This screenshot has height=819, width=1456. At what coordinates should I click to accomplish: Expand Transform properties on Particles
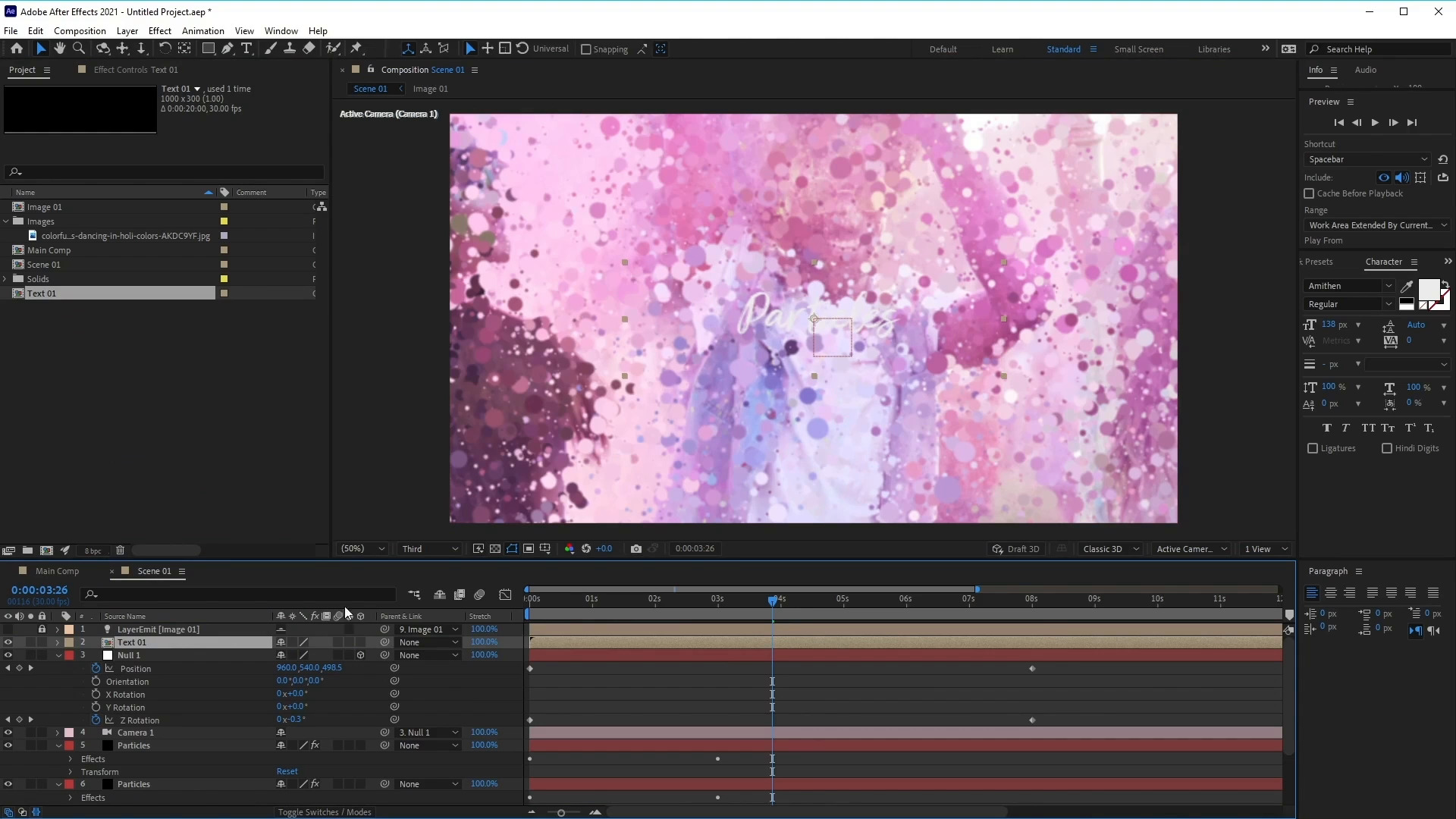coord(71,771)
